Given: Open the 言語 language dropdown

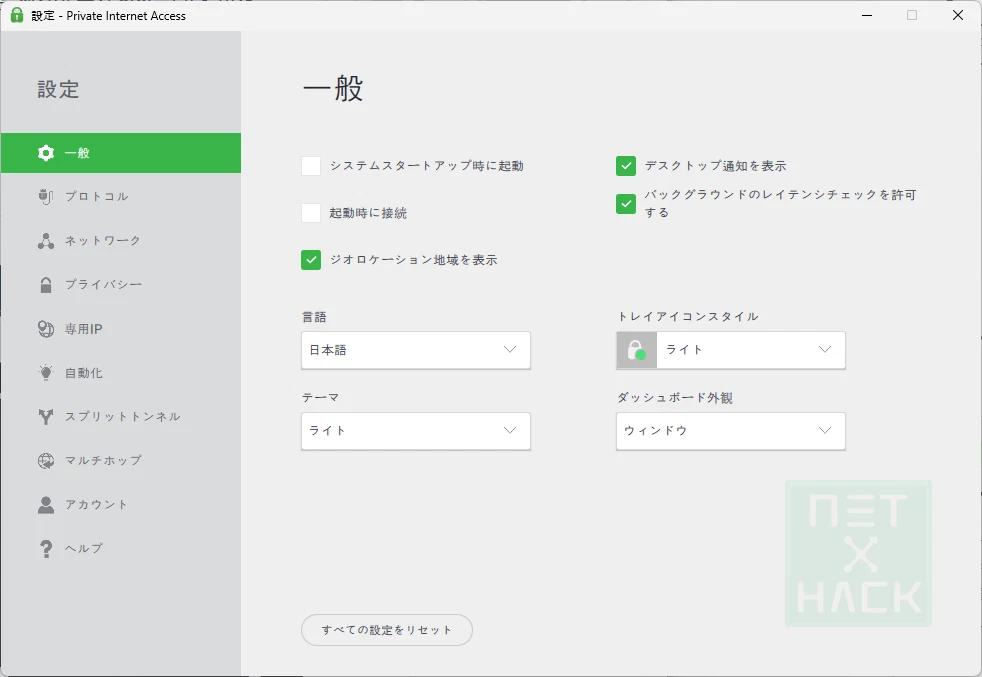Looking at the screenshot, I should point(415,350).
